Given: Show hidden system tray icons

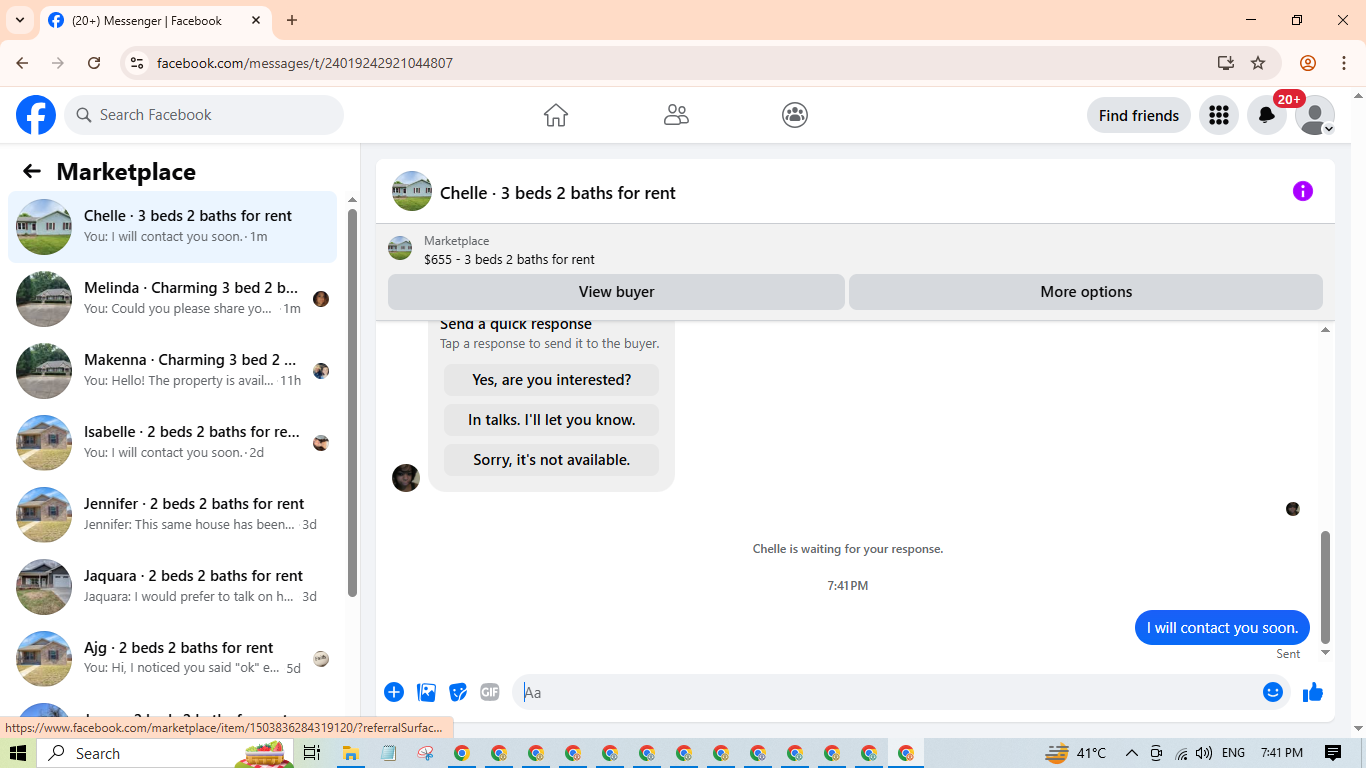Looking at the screenshot, I should pyautogui.click(x=1132, y=753).
